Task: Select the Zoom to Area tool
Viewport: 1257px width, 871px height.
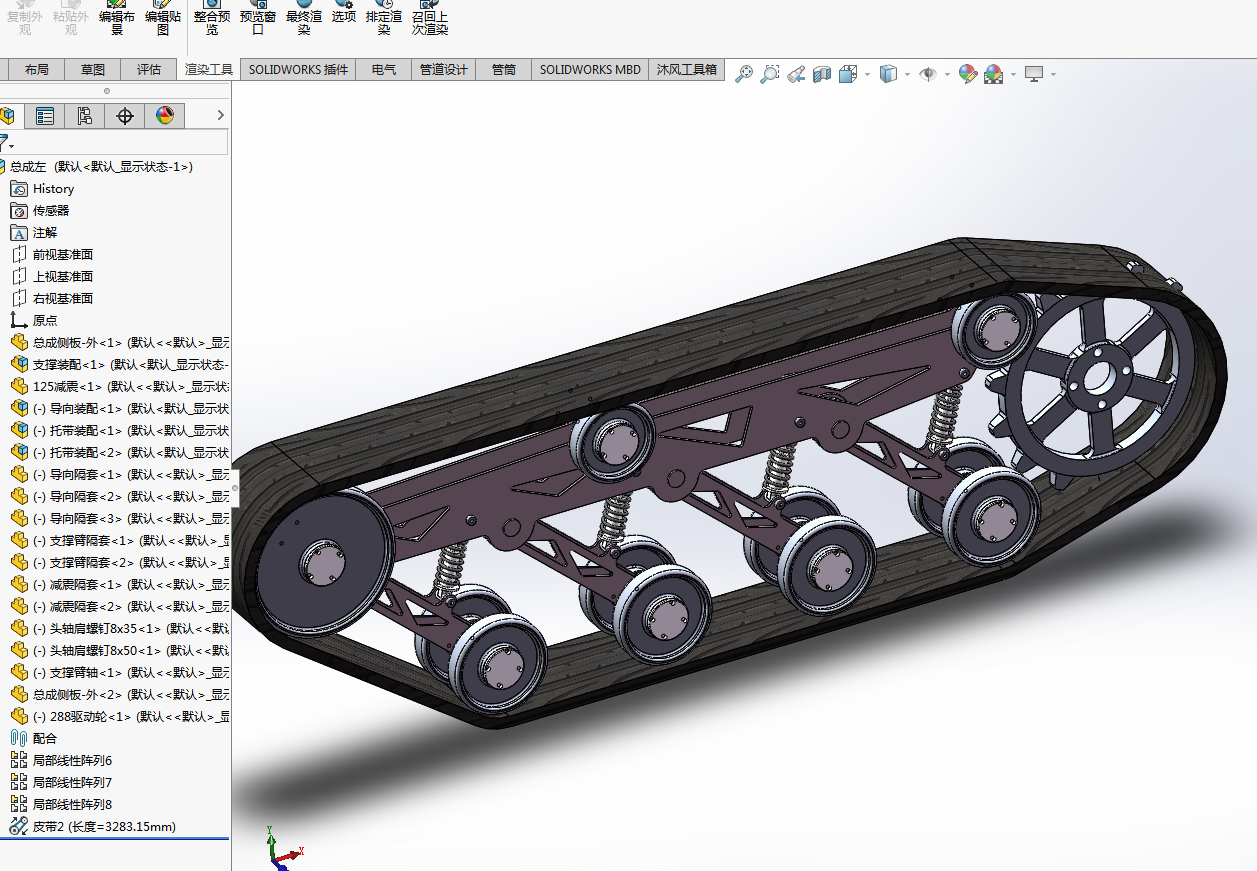Action: (769, 74)
